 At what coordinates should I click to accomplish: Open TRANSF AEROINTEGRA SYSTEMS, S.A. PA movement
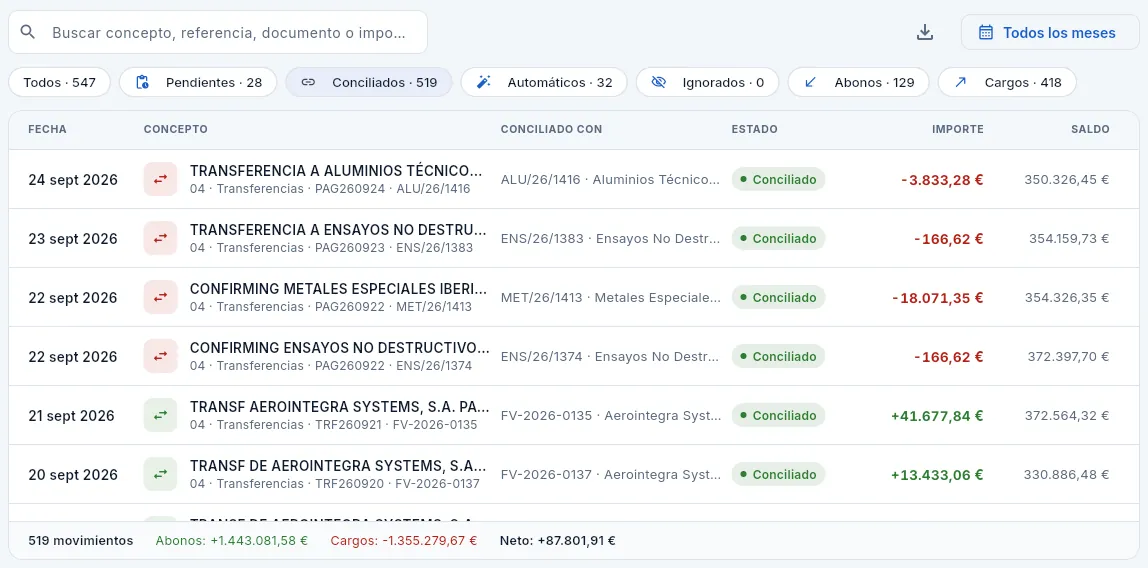[340, 407]
